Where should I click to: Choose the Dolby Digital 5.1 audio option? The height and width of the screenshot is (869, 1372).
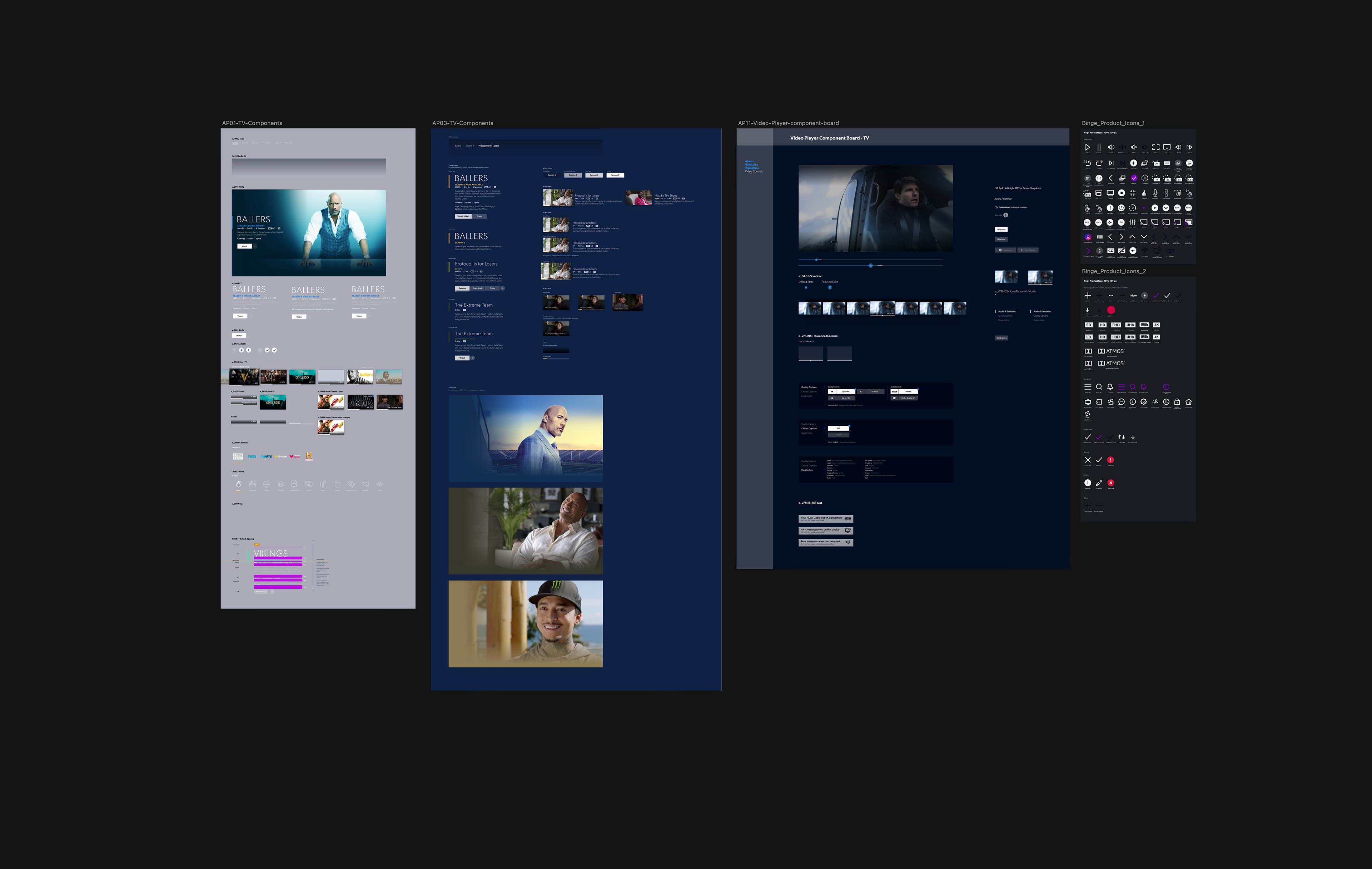coord(904,398)
